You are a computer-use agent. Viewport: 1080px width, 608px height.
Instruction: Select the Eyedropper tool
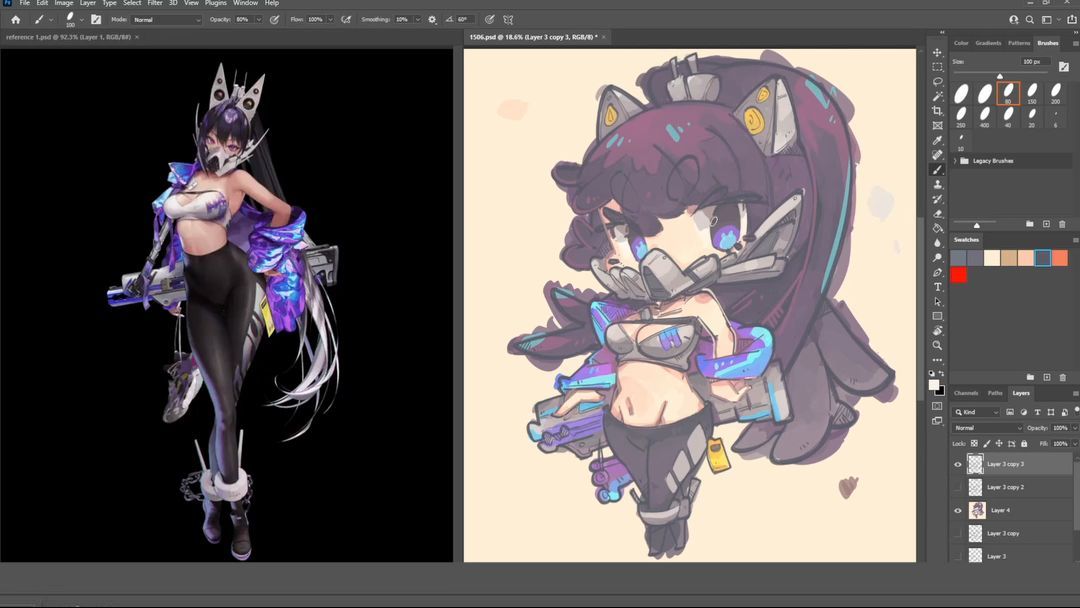click(x=937, y=140)
